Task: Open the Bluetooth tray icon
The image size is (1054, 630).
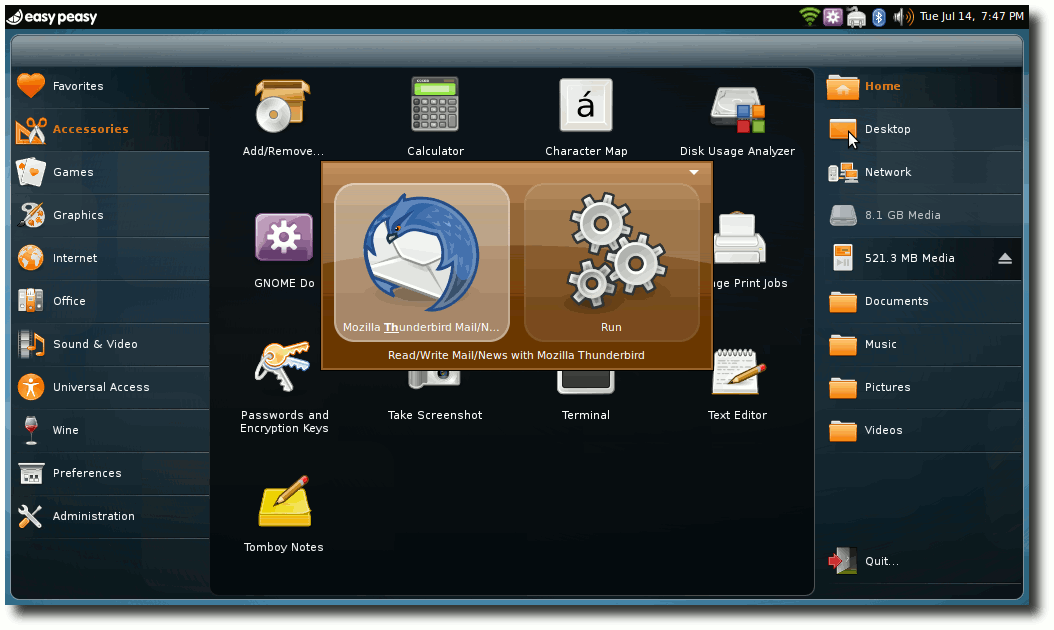Action: coord(879,17)
